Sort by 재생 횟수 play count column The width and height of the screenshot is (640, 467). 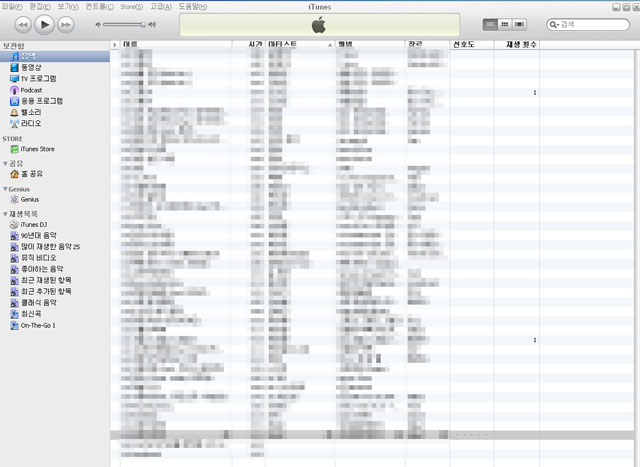click(517, 44)
